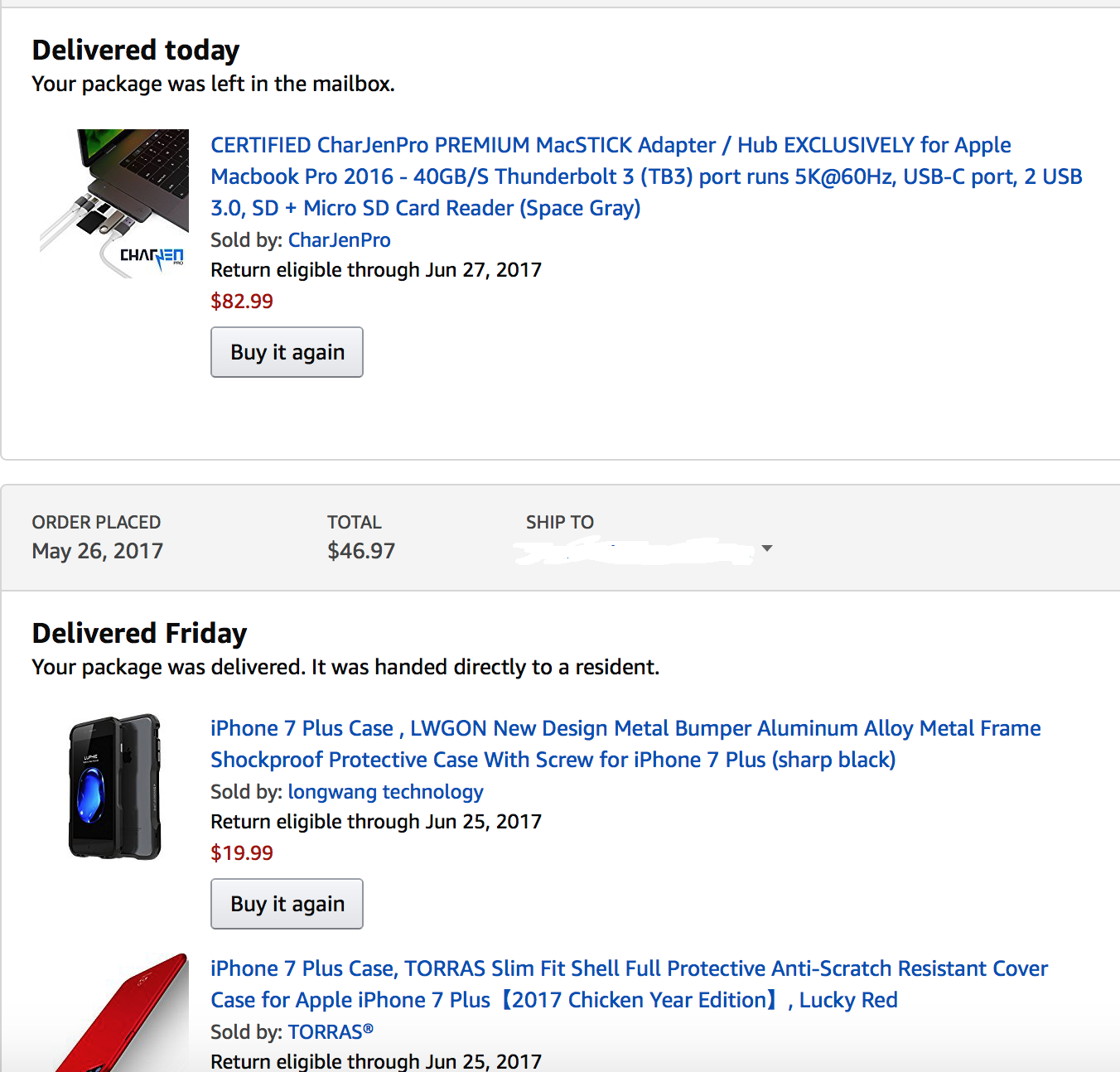The width and height of the screenshot is (1120, 1072).
Task: Buy the LWGON iPhone case again
Action: click(x=287, y=904)
